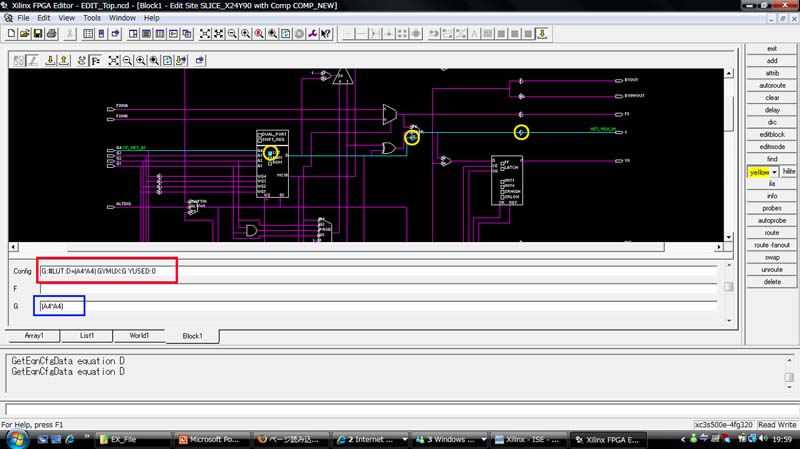Viewport: 800px width, 449px height.
Task: Click the G equation input field
Action: point(378,306)
